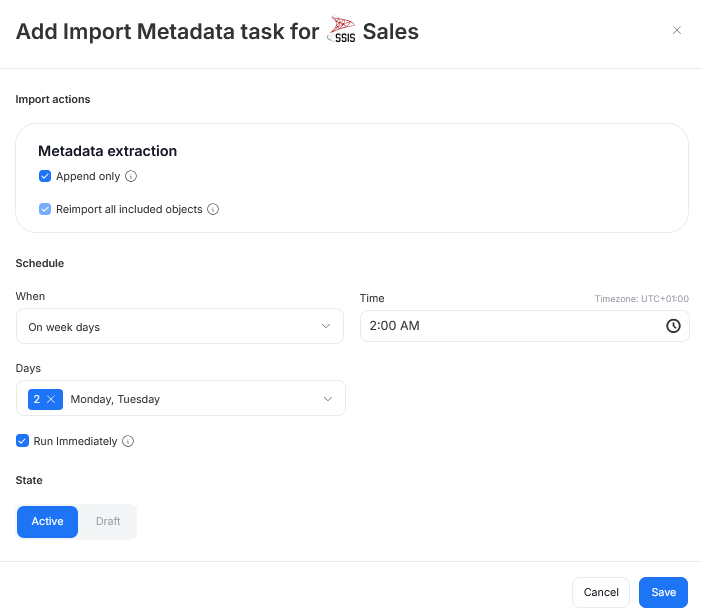Click the Monday, Tuesday selected days text
Viewport: 702px width, 612px height.
(115, 399)
